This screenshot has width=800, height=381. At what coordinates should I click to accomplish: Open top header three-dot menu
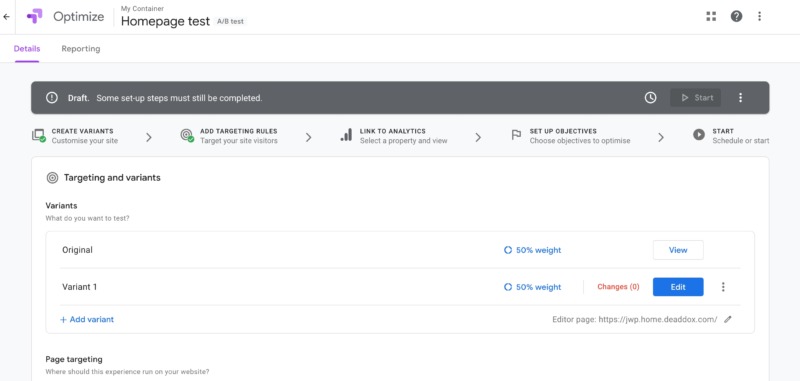point(759,16)
